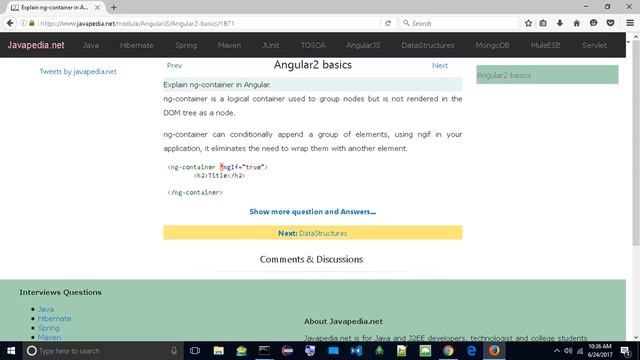Screen dimensions: 640x360
Task: Click the page vertical scrollbar
Action: (x=636, y=143)
